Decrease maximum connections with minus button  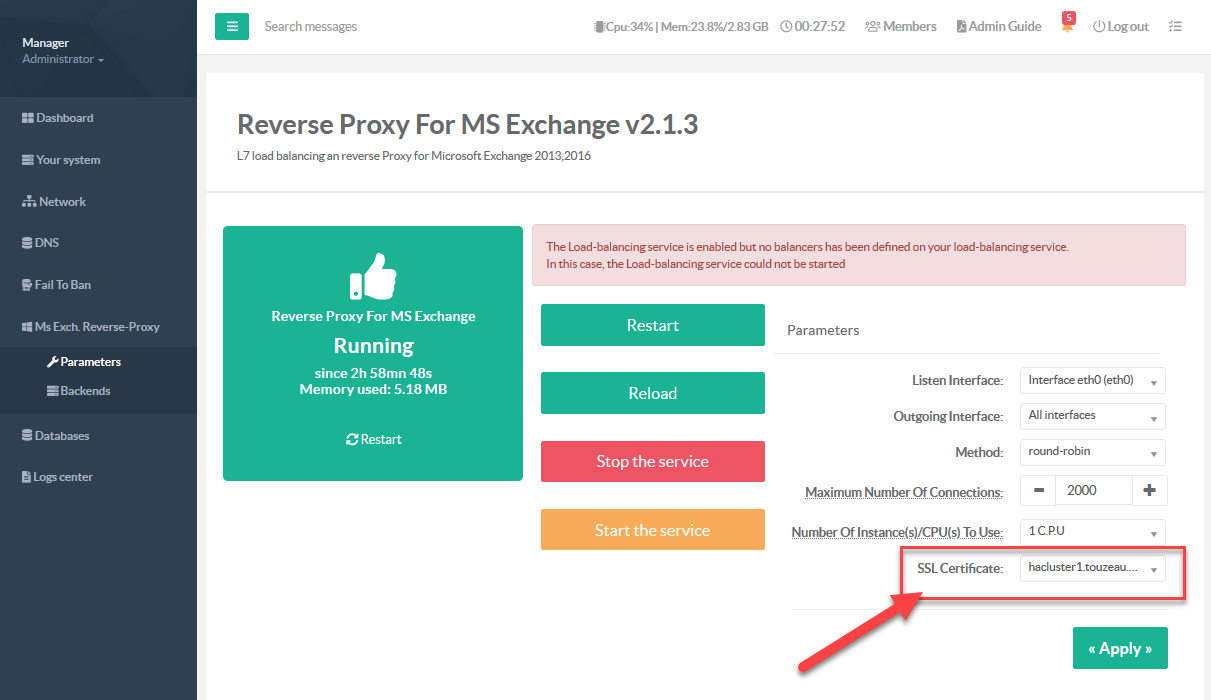coord(1039,490)
